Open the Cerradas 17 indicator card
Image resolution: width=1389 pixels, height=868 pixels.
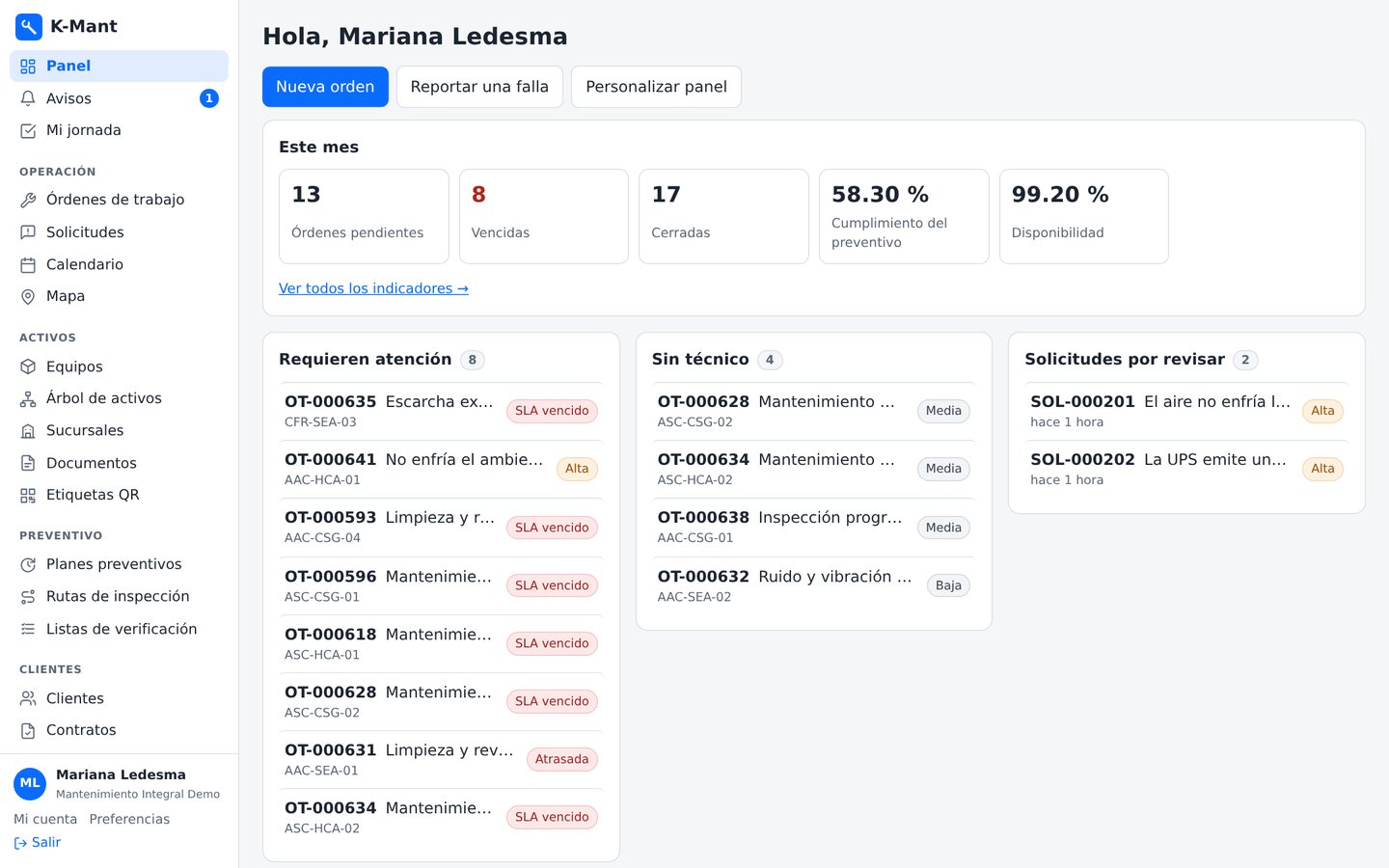[x=723, y=216]
